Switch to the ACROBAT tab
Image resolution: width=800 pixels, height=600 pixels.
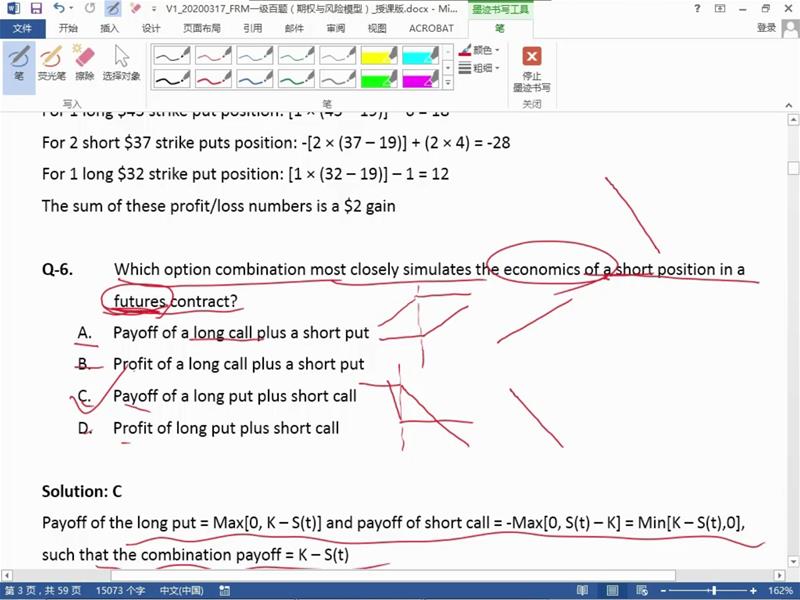(431, 29)
